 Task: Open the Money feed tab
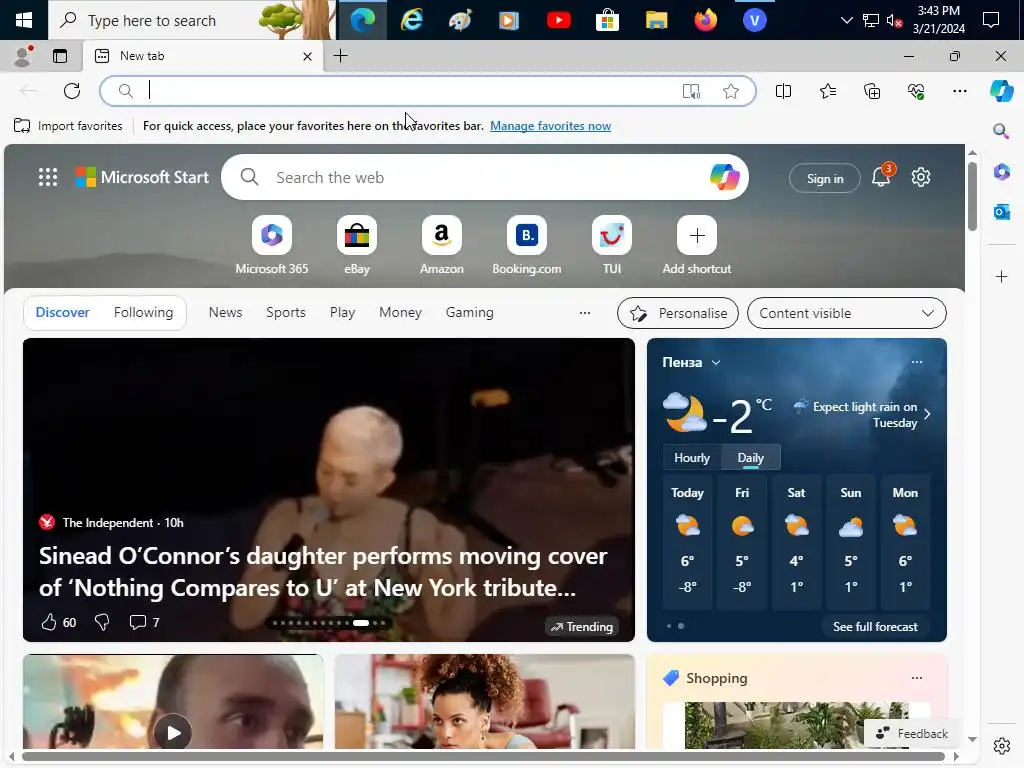point(400,312)
